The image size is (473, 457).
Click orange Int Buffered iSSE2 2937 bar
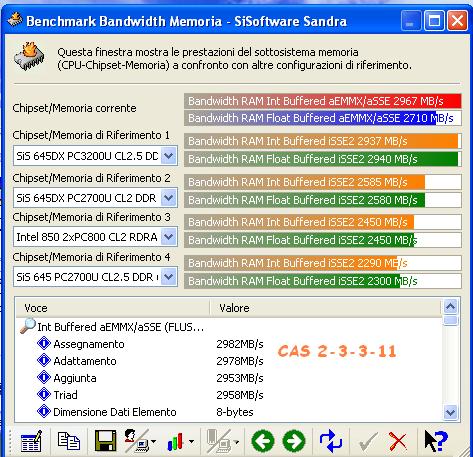point(323,141)
